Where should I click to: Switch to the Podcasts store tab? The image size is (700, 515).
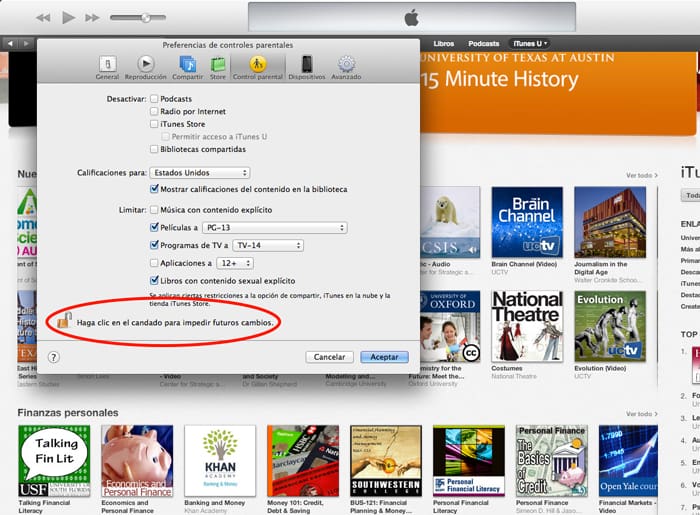coord(483,43)
